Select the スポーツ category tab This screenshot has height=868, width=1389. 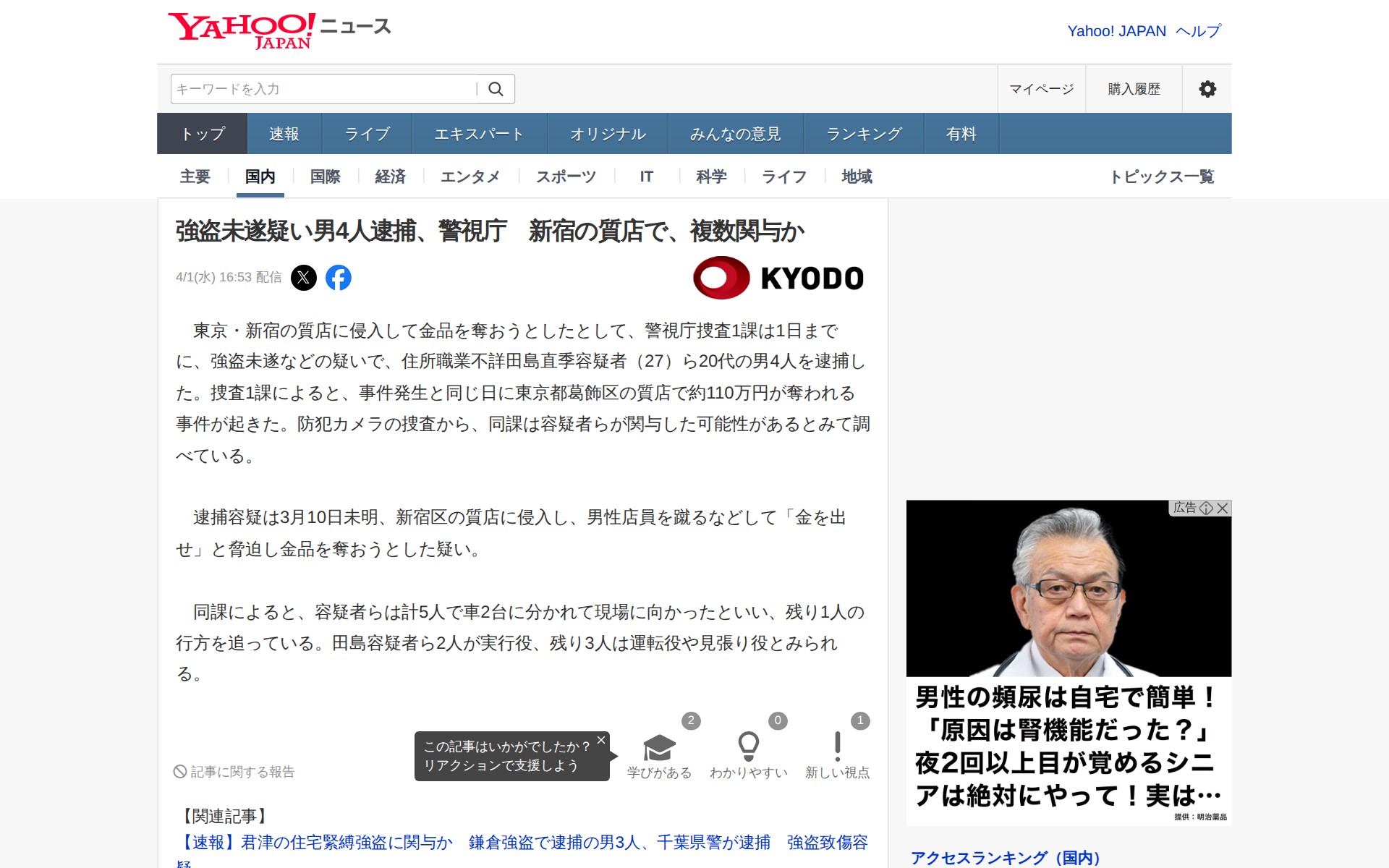click(566, 176)
